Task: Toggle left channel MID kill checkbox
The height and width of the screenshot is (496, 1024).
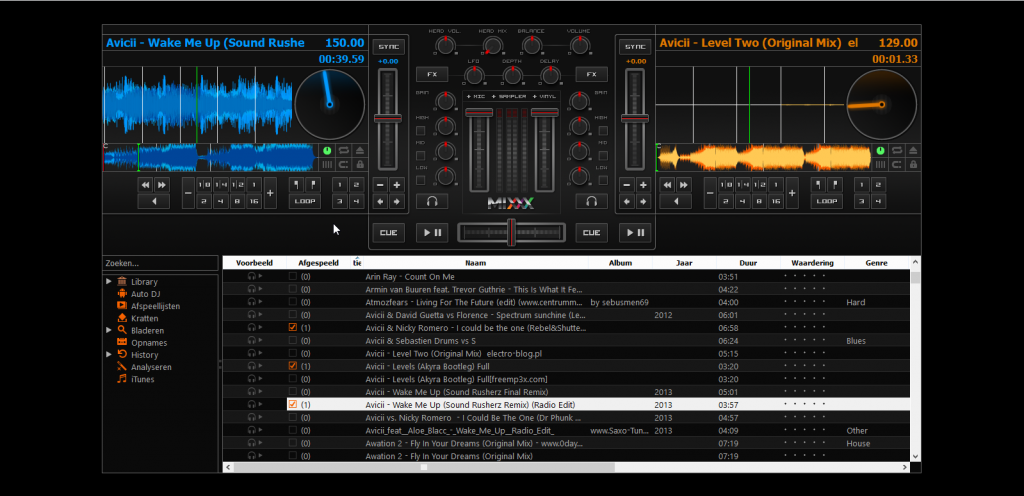Action: 421,155
